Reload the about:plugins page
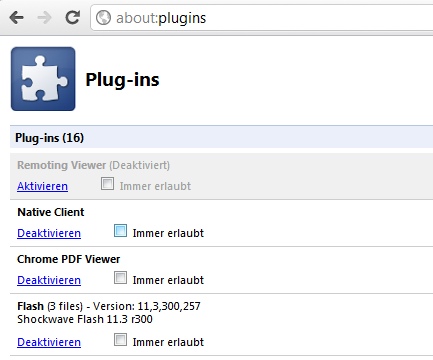This screenshot has height=360, width=433. [x=72, y=17]
